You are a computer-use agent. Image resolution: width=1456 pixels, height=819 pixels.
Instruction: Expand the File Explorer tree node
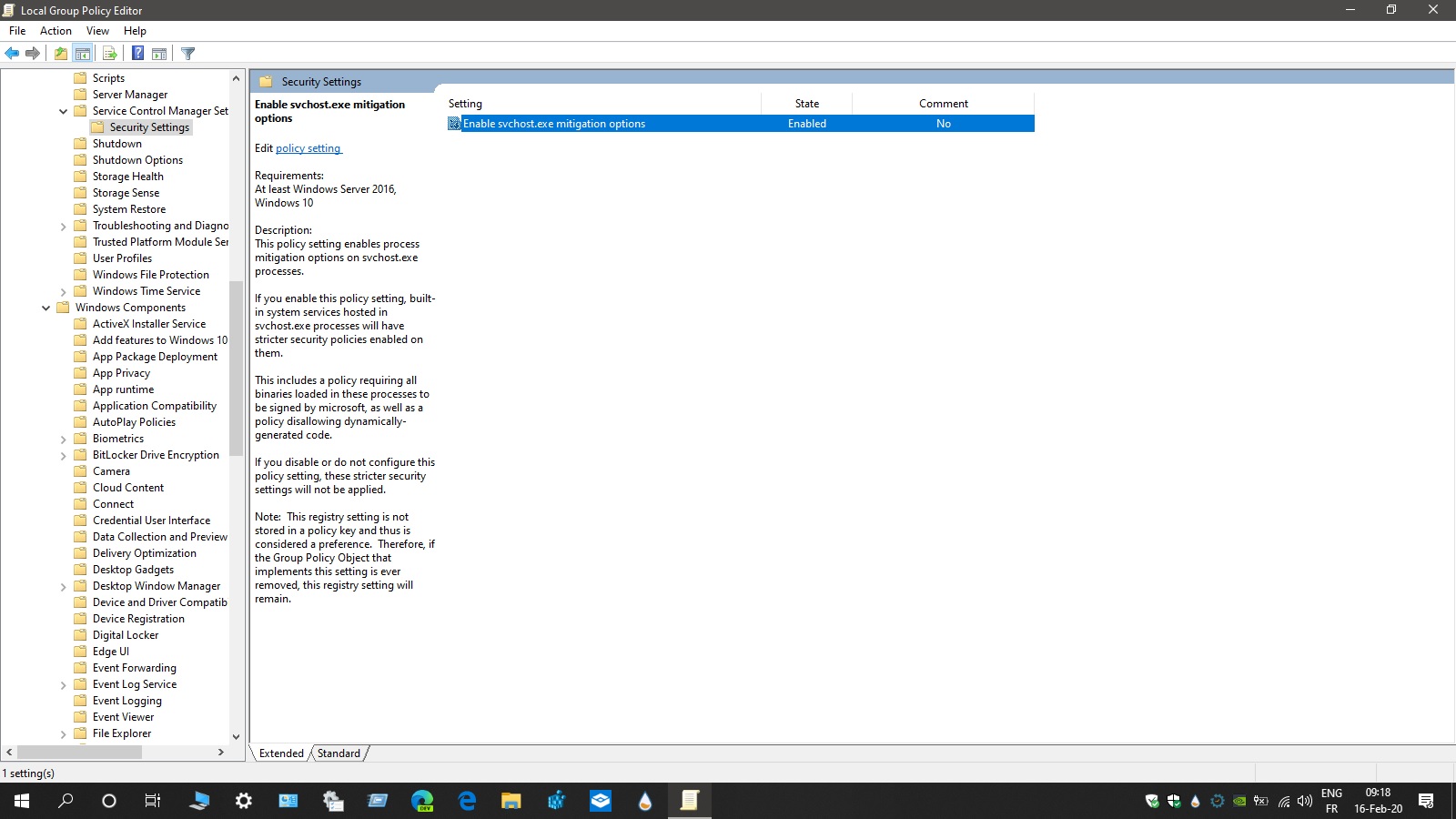pyautogui.click(x=63, y=733)
